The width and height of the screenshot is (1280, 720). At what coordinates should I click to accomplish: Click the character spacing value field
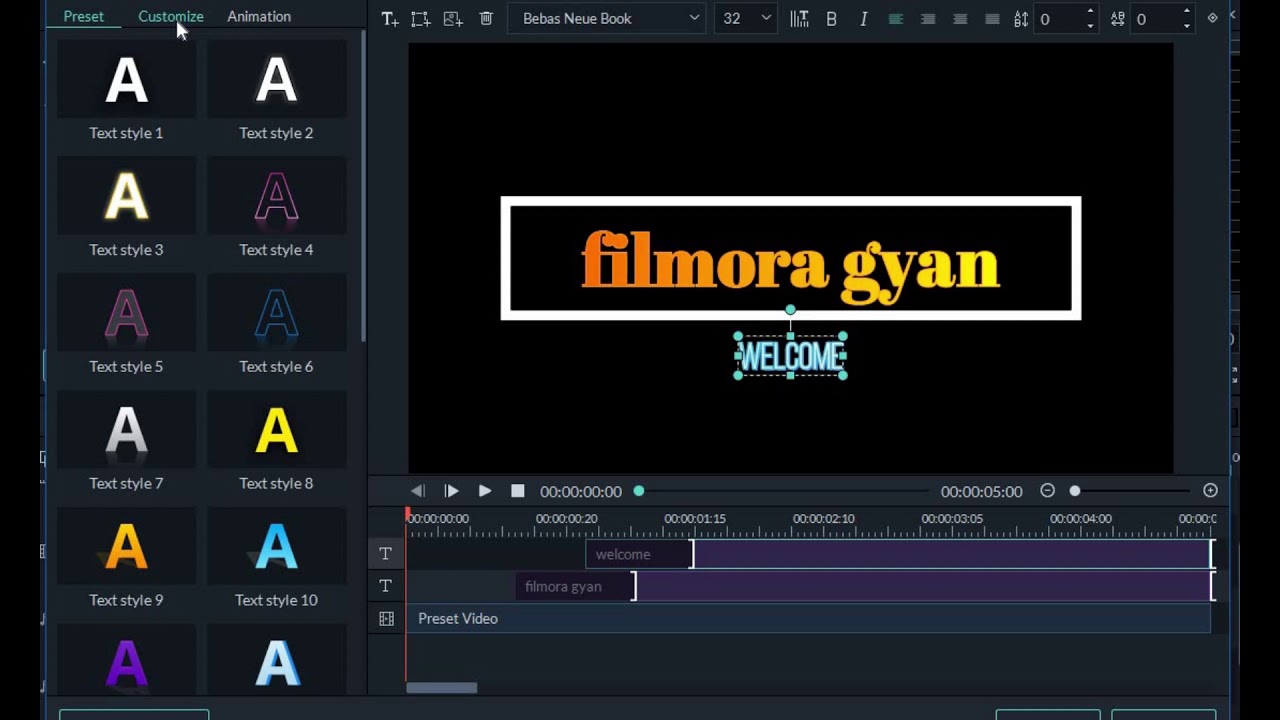pyautogui.click(x=1156, y=19)
